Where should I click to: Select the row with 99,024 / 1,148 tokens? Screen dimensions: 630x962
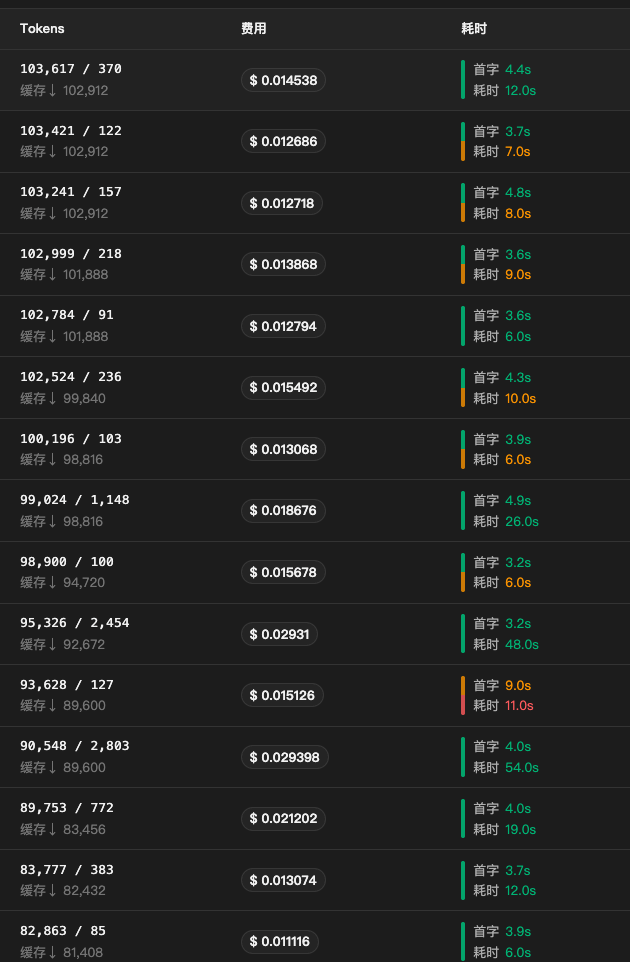pos(315,510)
